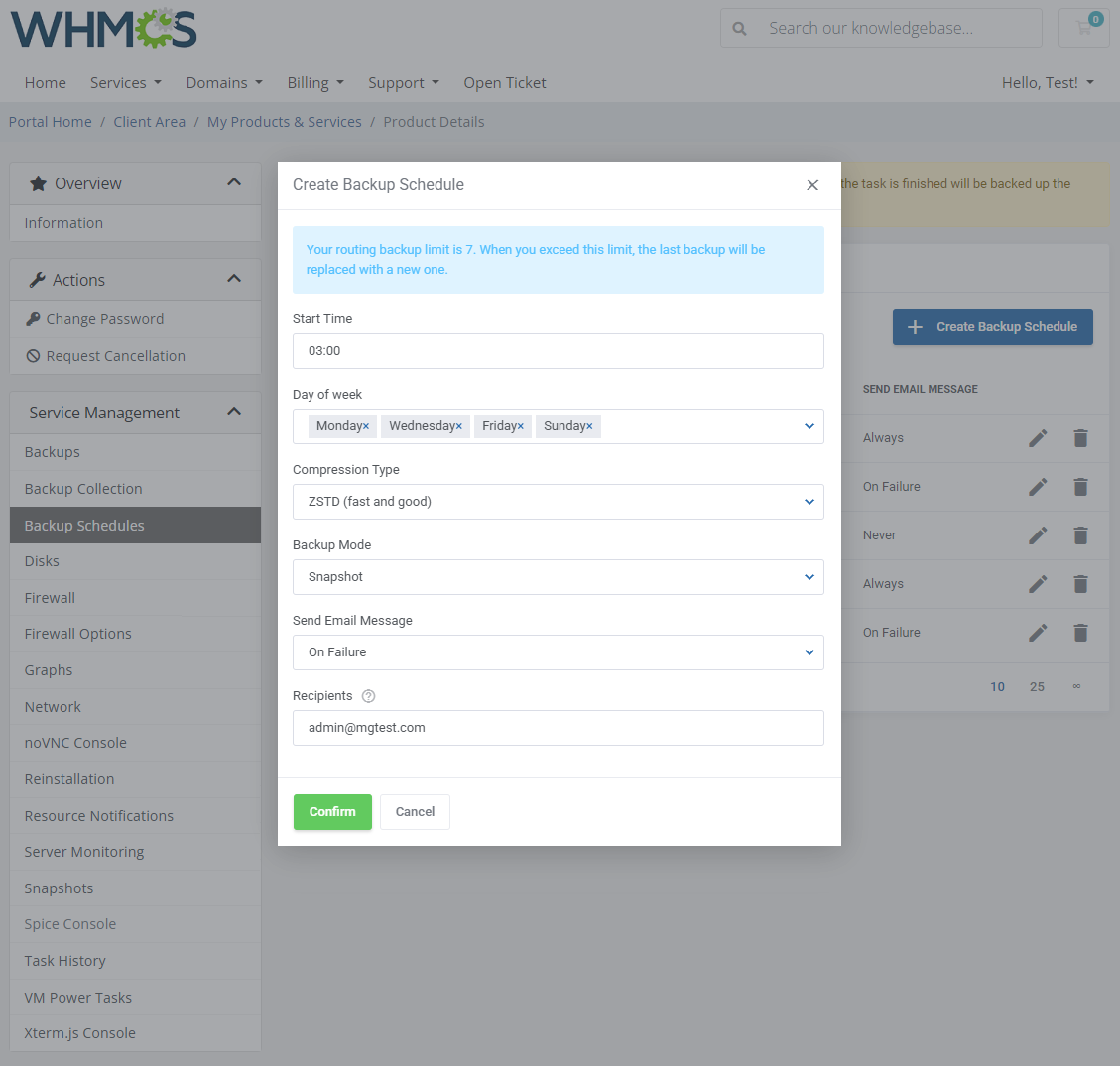Show all entries with the infinity pagination option
This screenshot has width=1120, height=1066.
(1076, 685)
